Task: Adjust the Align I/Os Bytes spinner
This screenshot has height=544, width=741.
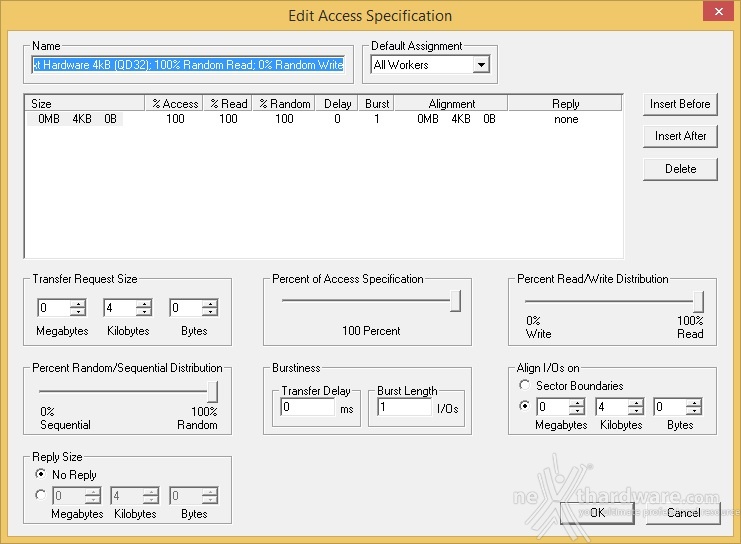Action: [694, 406]
